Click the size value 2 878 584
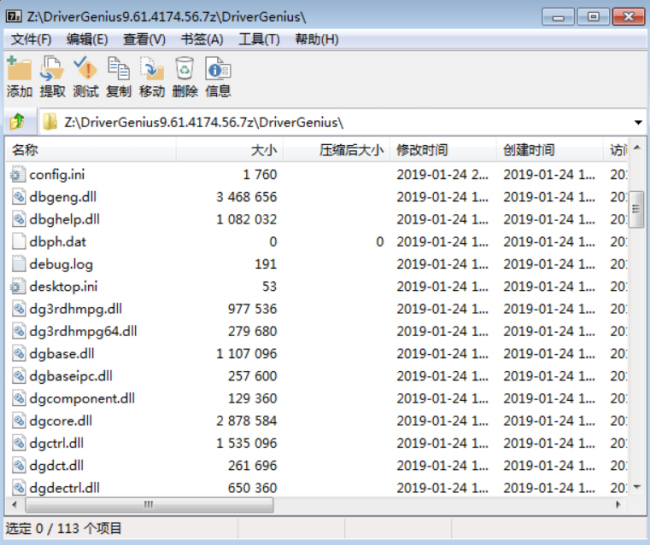This screenshot has width=650, height=545. [x=247, y=421]
